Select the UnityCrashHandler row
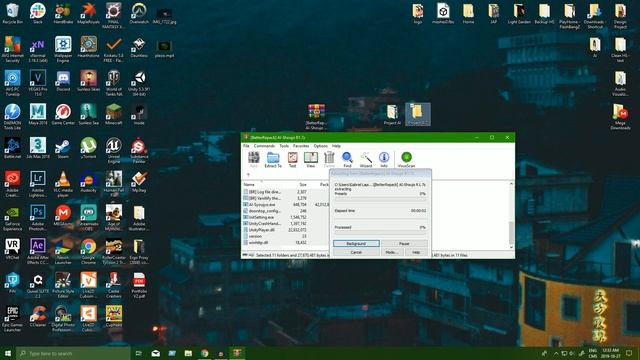This screenshot has width=640, height=360. click(285, 224)
